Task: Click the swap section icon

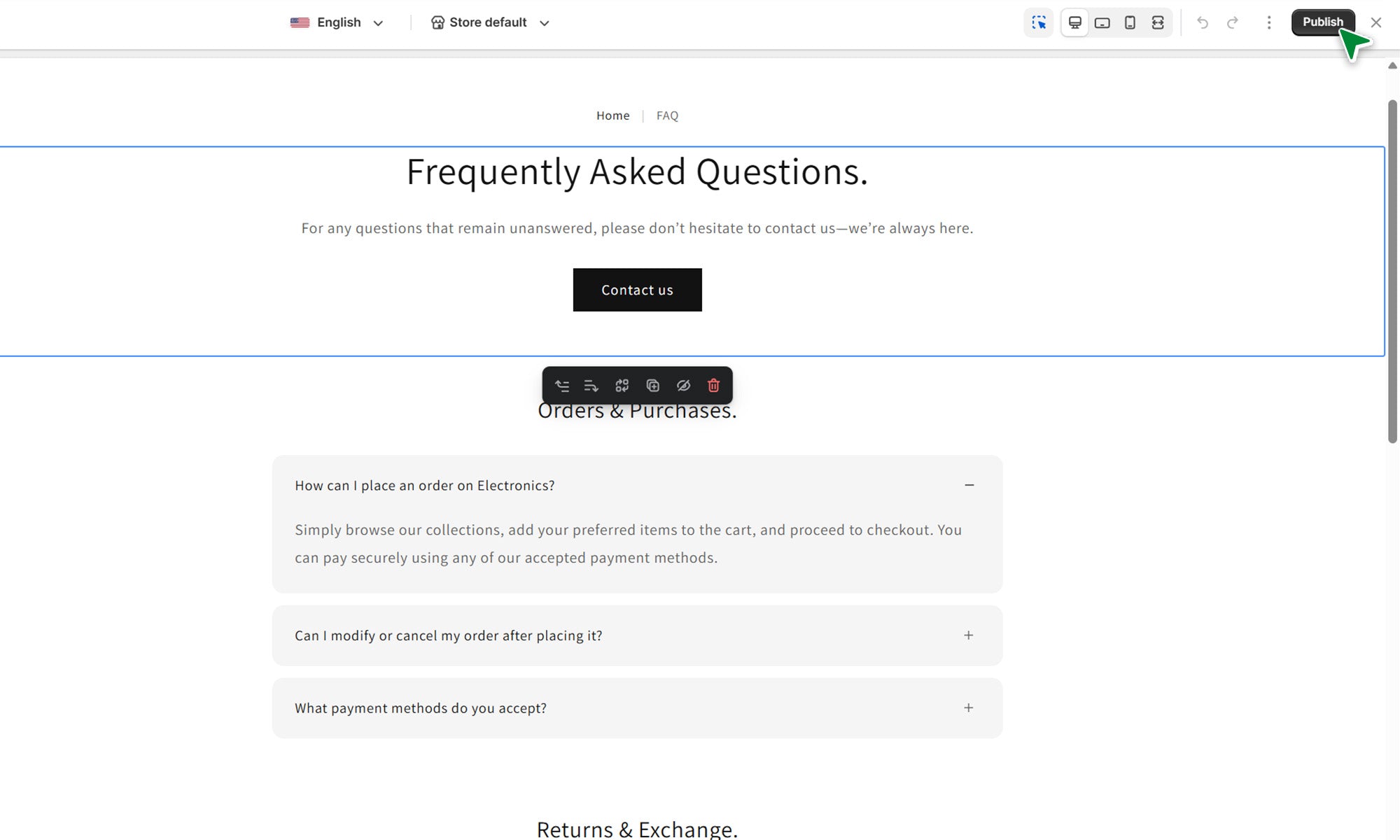Action: tap(622, 386)
